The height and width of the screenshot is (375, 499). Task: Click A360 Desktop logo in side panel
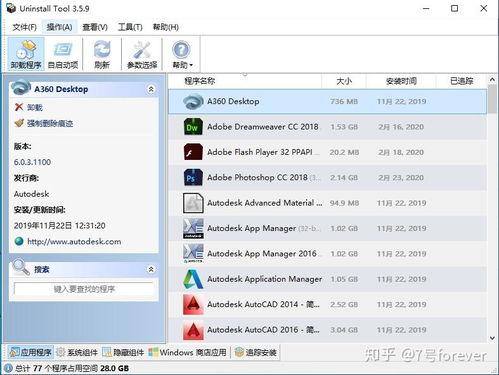point(21,88)
